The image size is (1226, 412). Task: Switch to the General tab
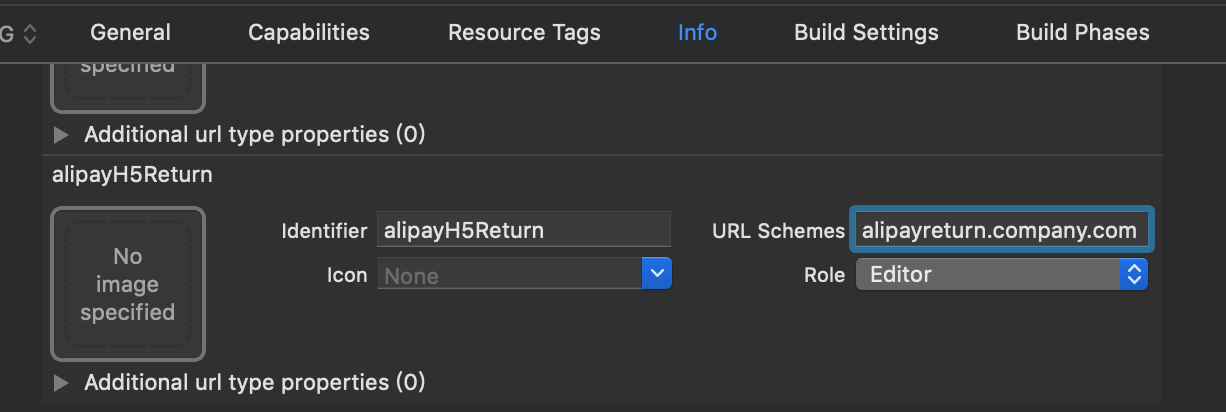tap(130, 33)
